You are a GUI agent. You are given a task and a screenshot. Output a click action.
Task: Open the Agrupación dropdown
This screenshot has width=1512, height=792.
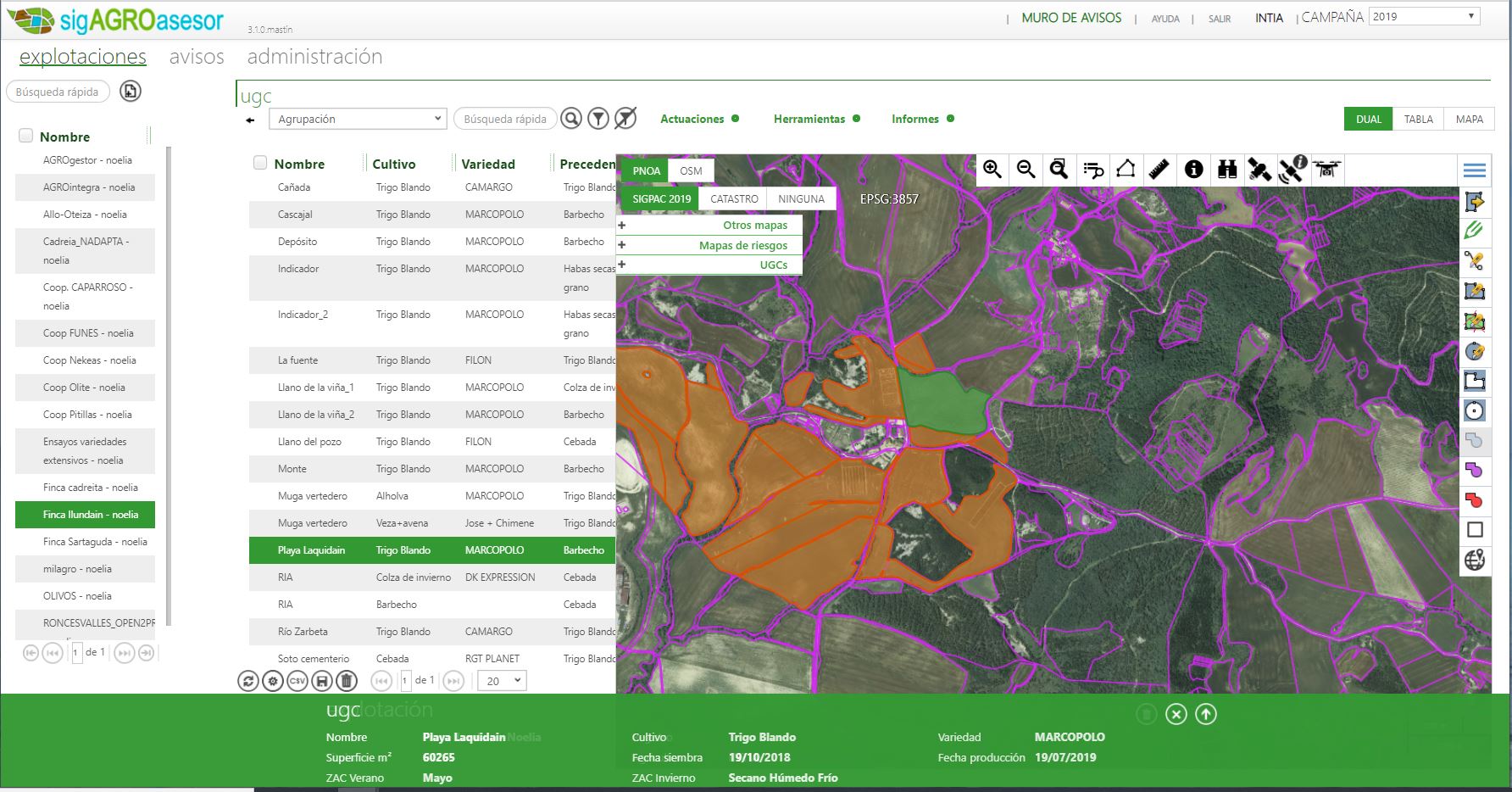[358, 120]
